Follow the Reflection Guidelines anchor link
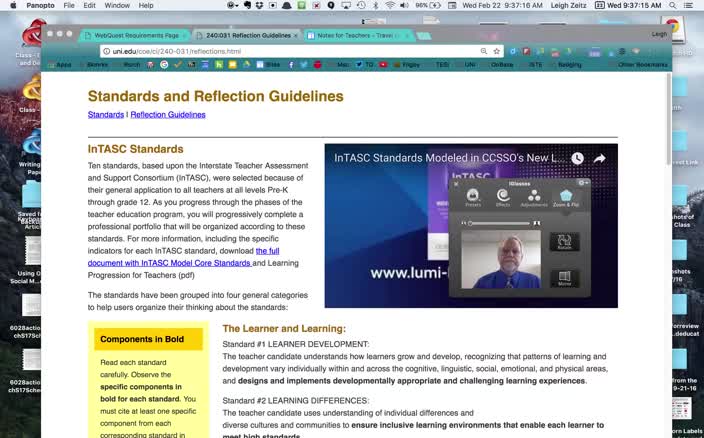 point(168,114)
